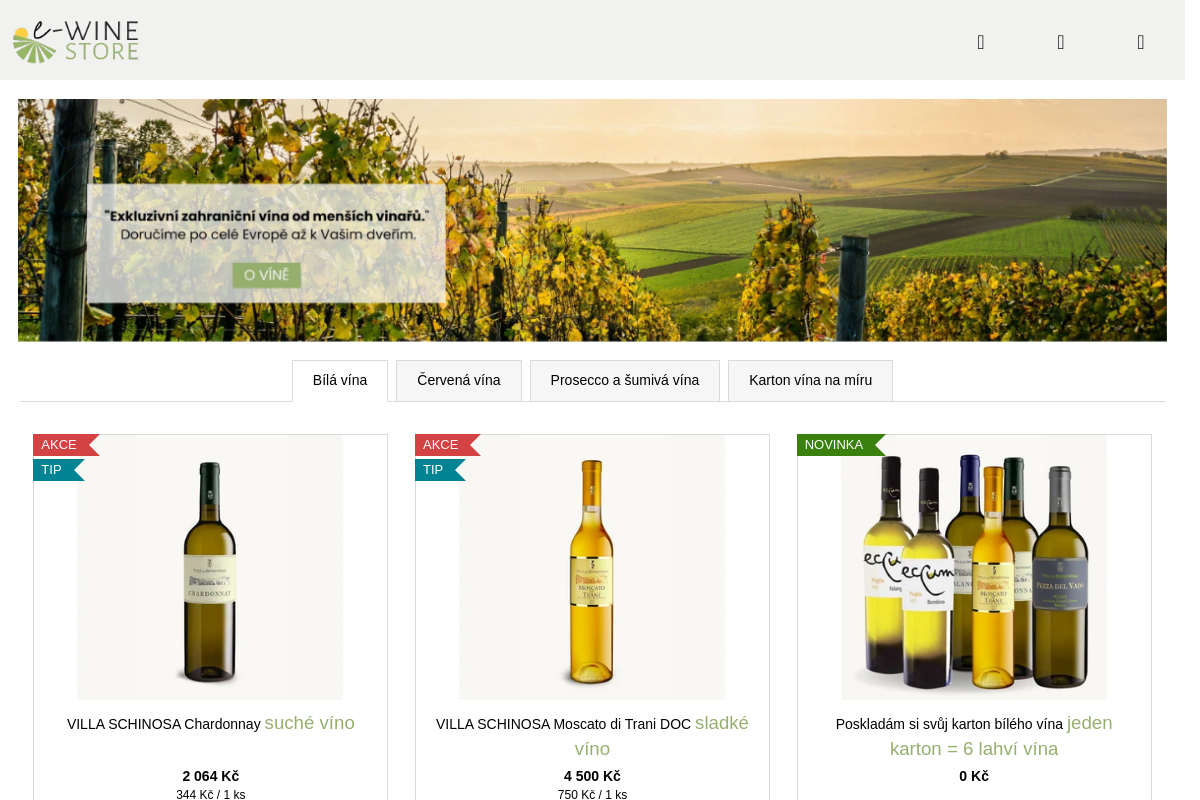
Task: Open the VILLA SCHINOSA Chardonnay suché víno link
Action: click(x=211, y=723)
